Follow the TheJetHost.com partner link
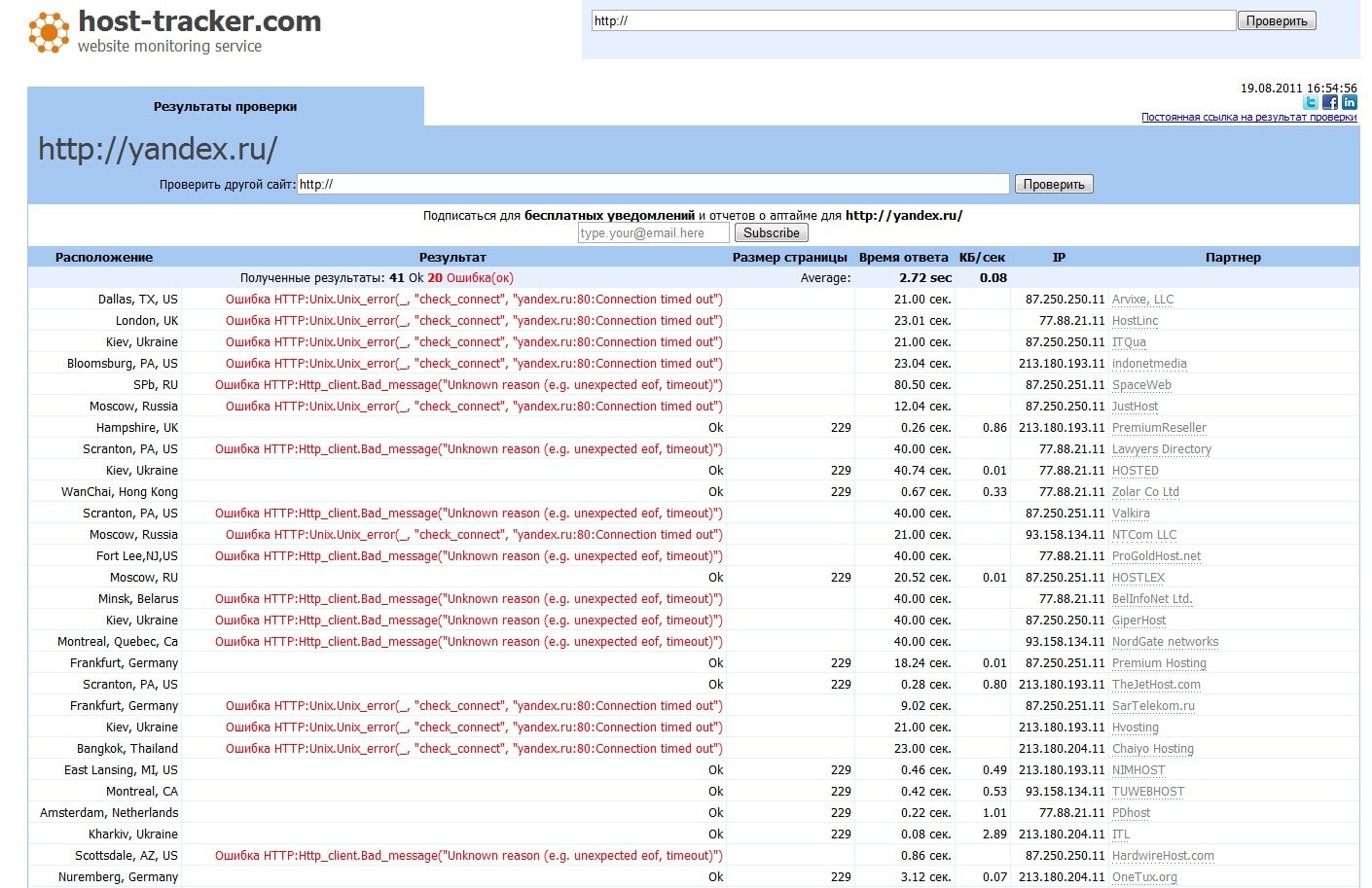The height and width of the screenshot is (888, 1372). coord(1156,685)
